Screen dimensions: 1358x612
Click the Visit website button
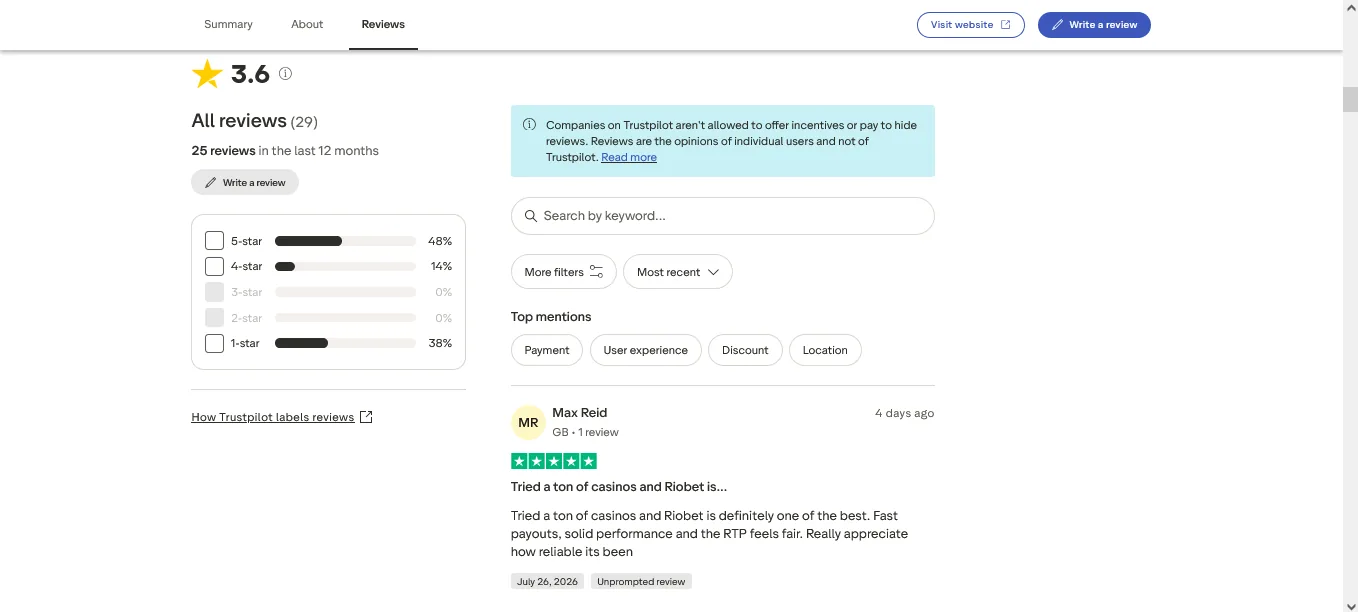click(x=971, y=25)
